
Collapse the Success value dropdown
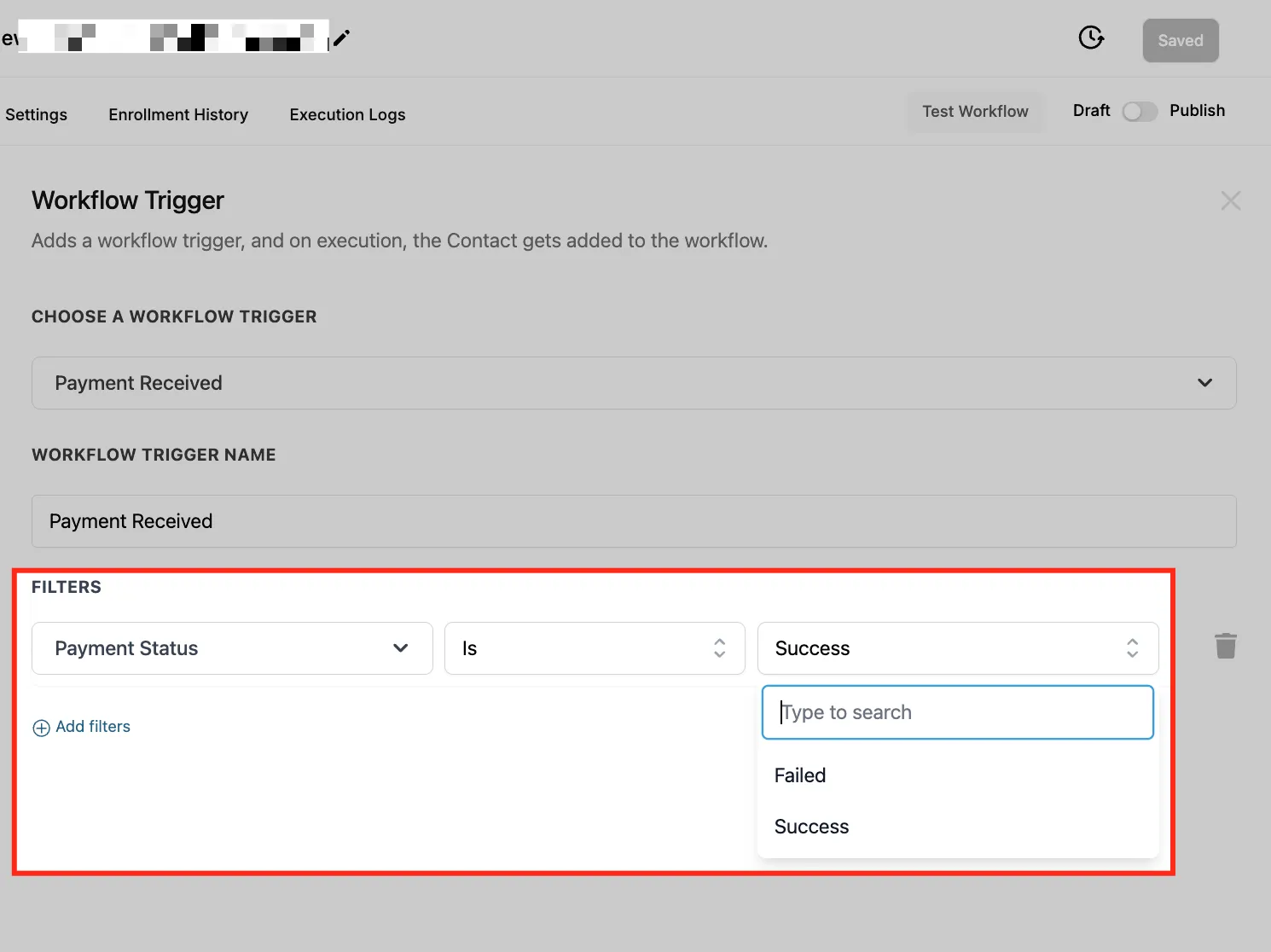[958, 648]
